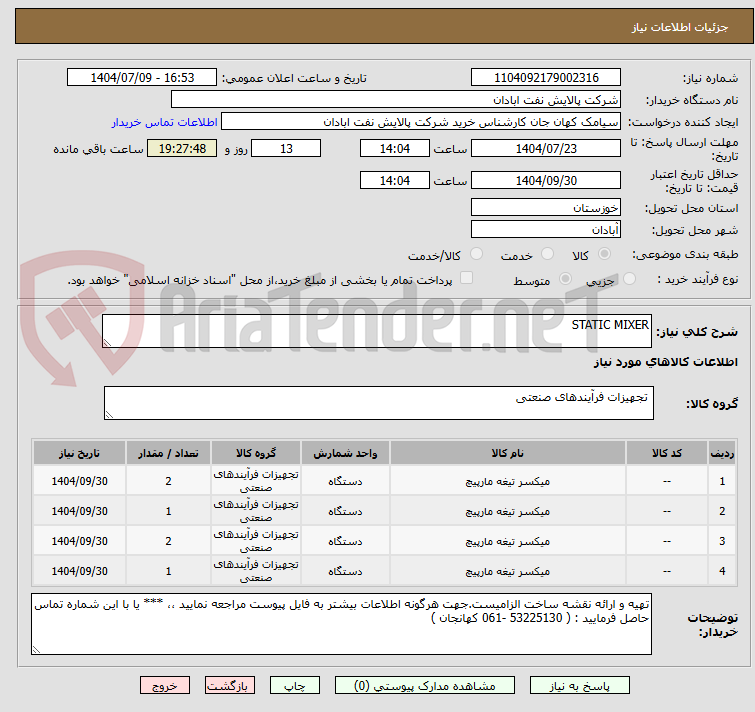Select the 'متوسط' purchase type radio
Image resolution: width=755 pixels, height=712 pixels.
pyautogui.click(x=565, y=279)
